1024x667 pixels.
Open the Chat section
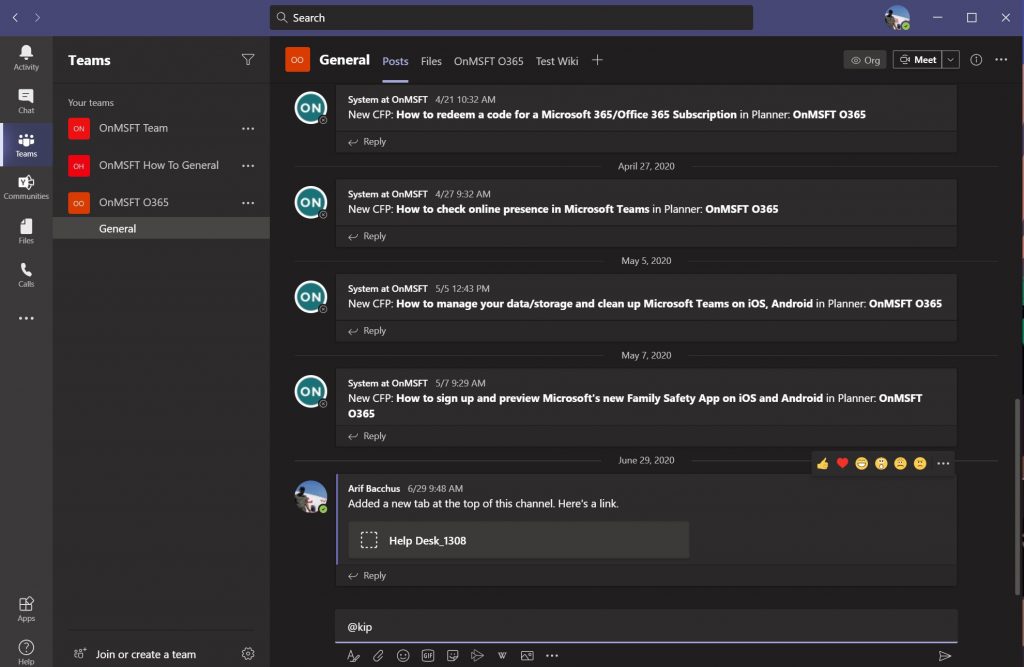tap(26, 101)
